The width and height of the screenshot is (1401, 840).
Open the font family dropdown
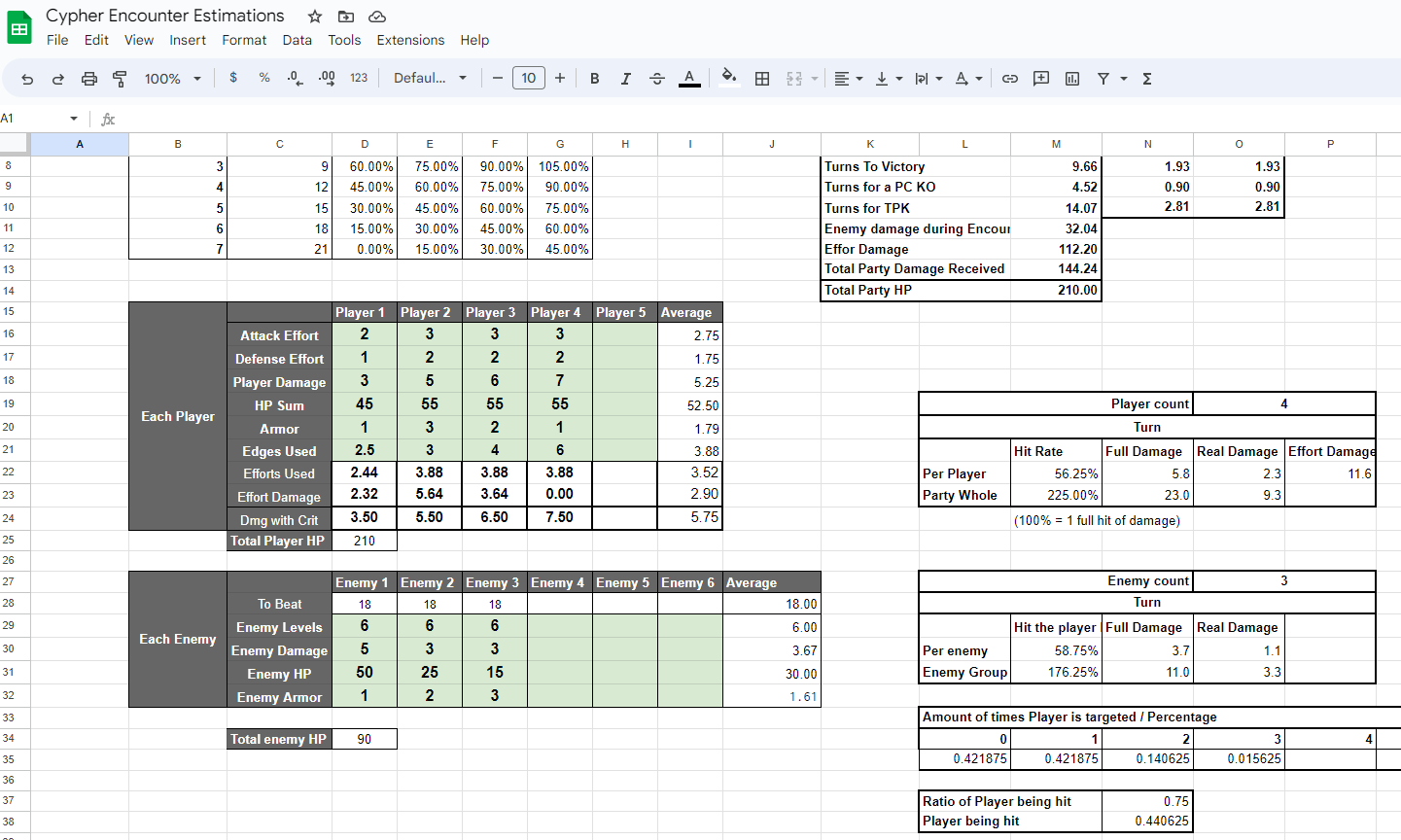430,78
